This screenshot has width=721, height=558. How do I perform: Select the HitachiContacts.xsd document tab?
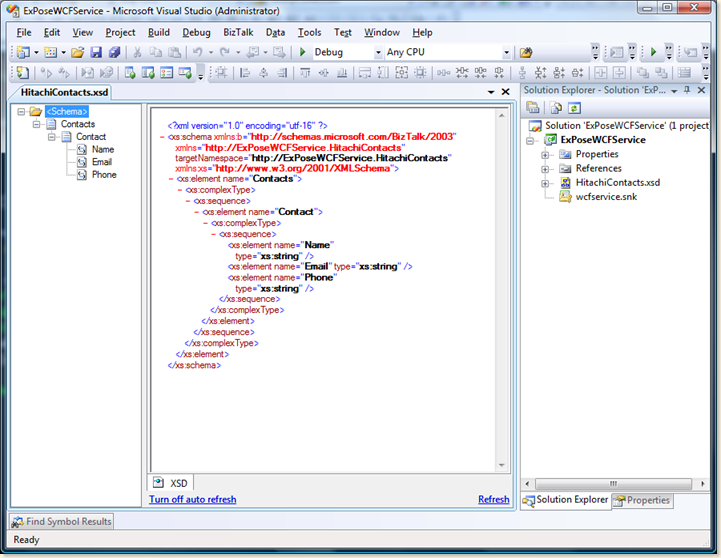tap(64, 92)
